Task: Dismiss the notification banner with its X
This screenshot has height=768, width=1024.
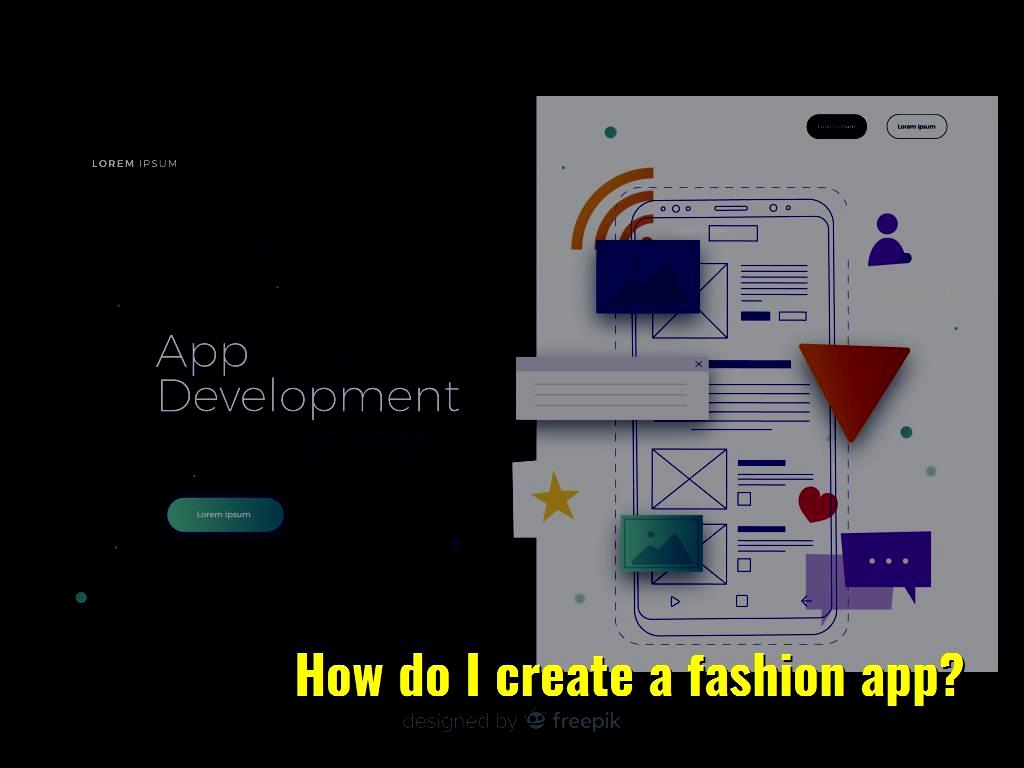Action: click(x=699, y=364)
